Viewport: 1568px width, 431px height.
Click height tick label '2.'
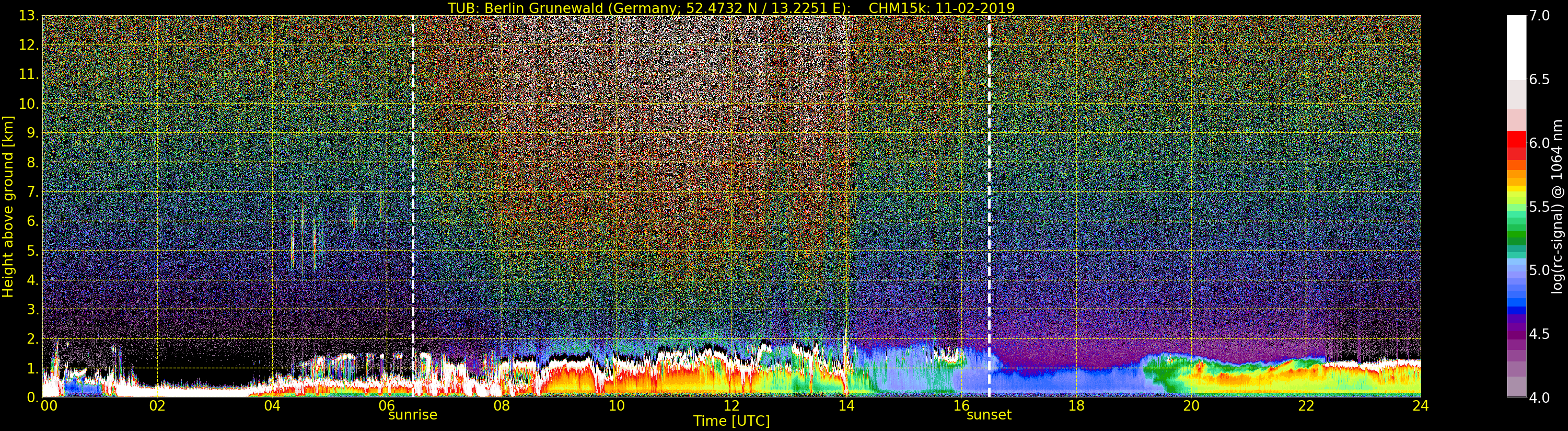[32, 339]
